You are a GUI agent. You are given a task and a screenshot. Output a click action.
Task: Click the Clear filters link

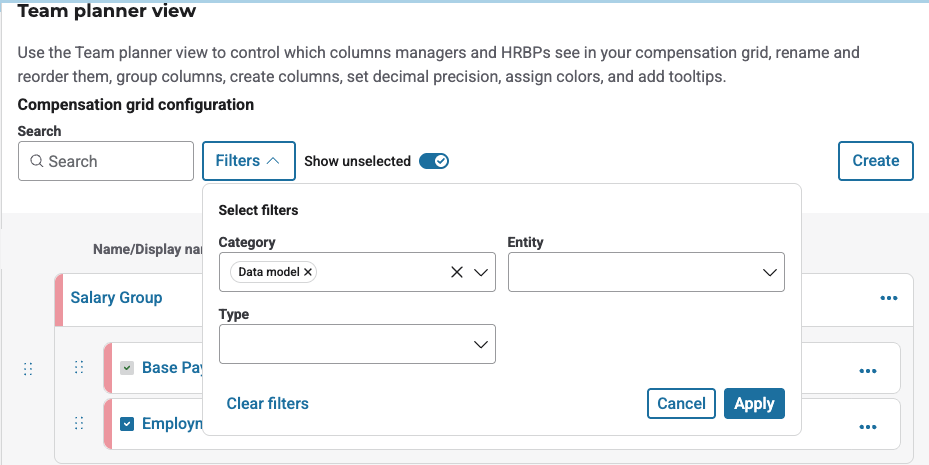pyautogui.click(x=267, y=404)
